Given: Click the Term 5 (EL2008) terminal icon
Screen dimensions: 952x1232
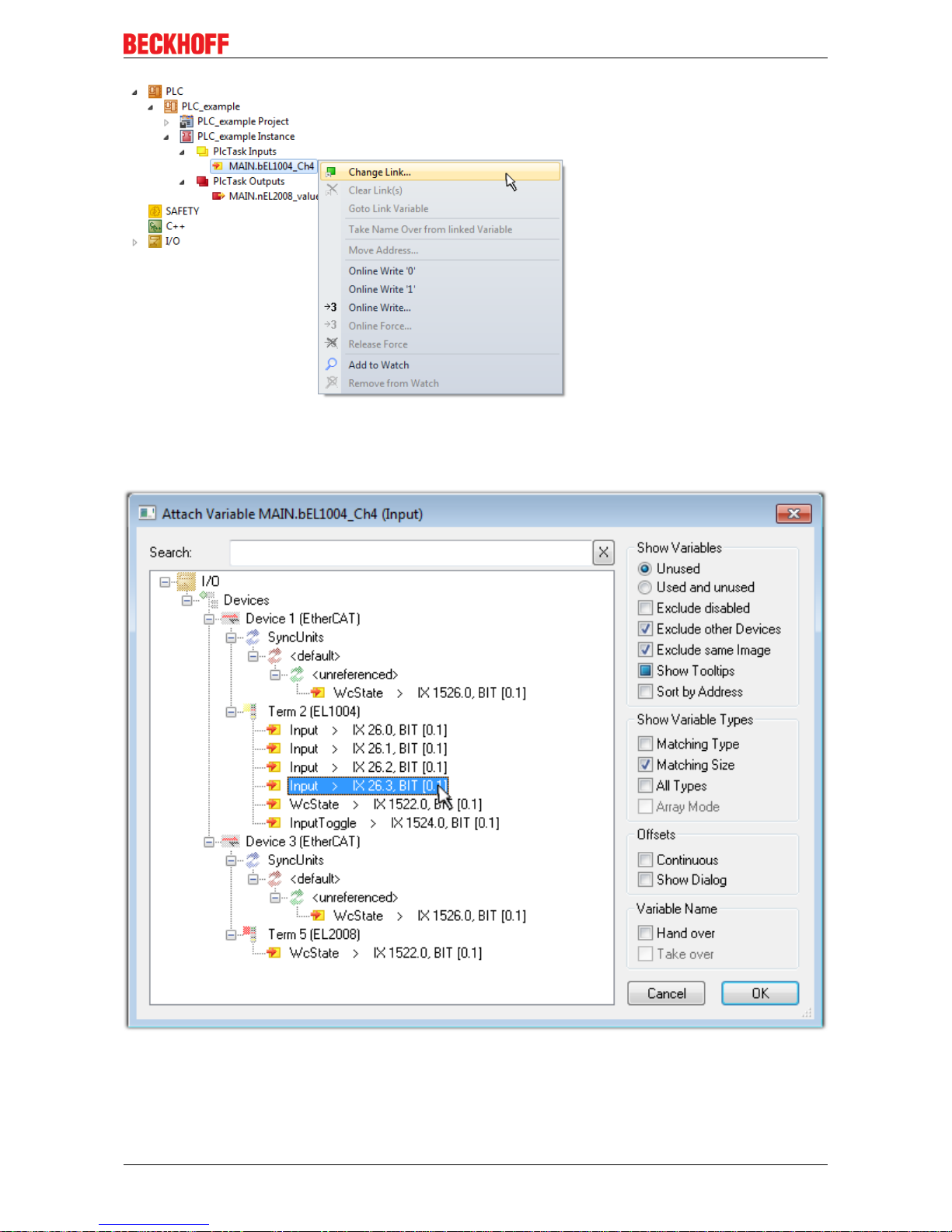Looking at the screenshot, I should [x=251, y=934].
